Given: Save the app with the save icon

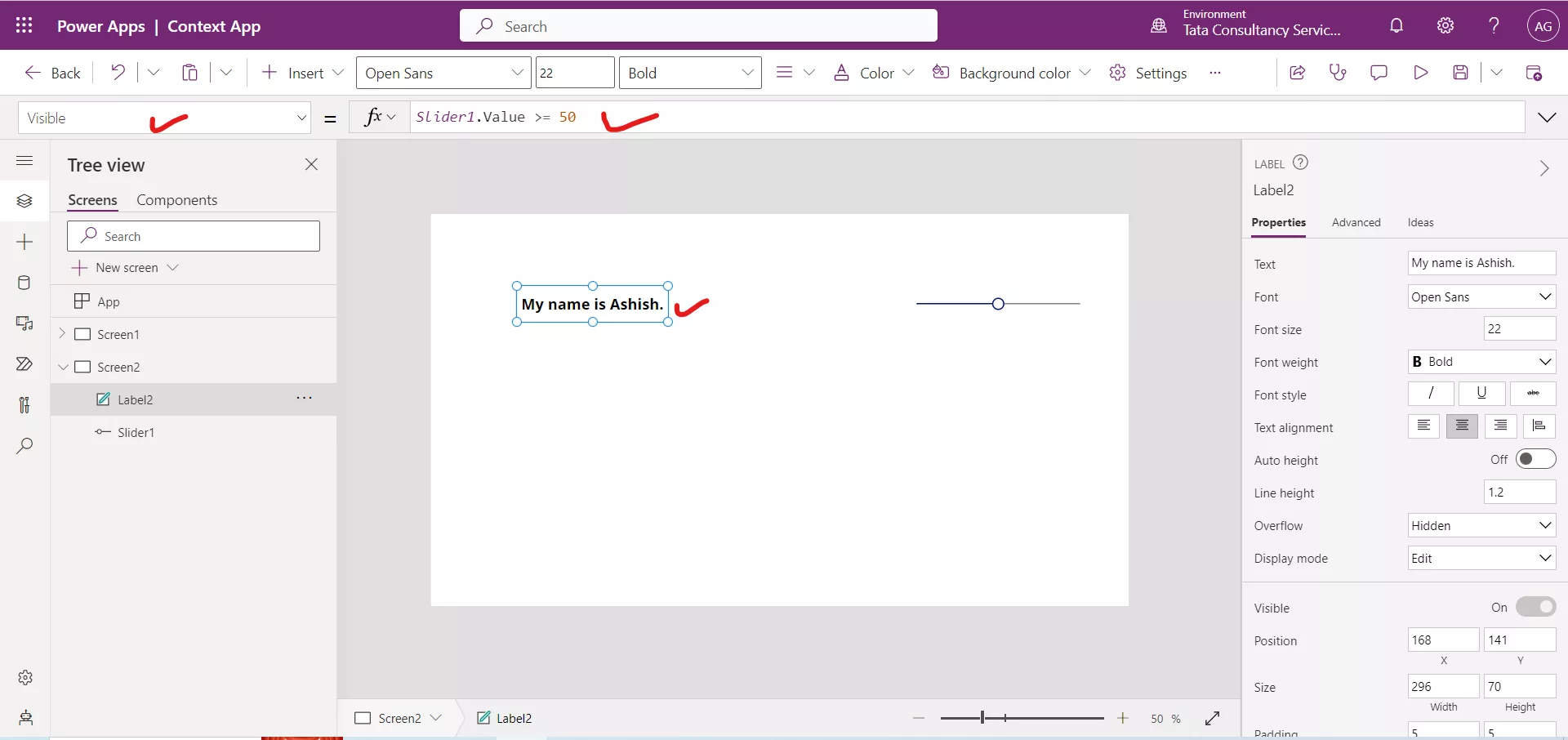Looking at the screenshot, I should tap(1462, 72).
